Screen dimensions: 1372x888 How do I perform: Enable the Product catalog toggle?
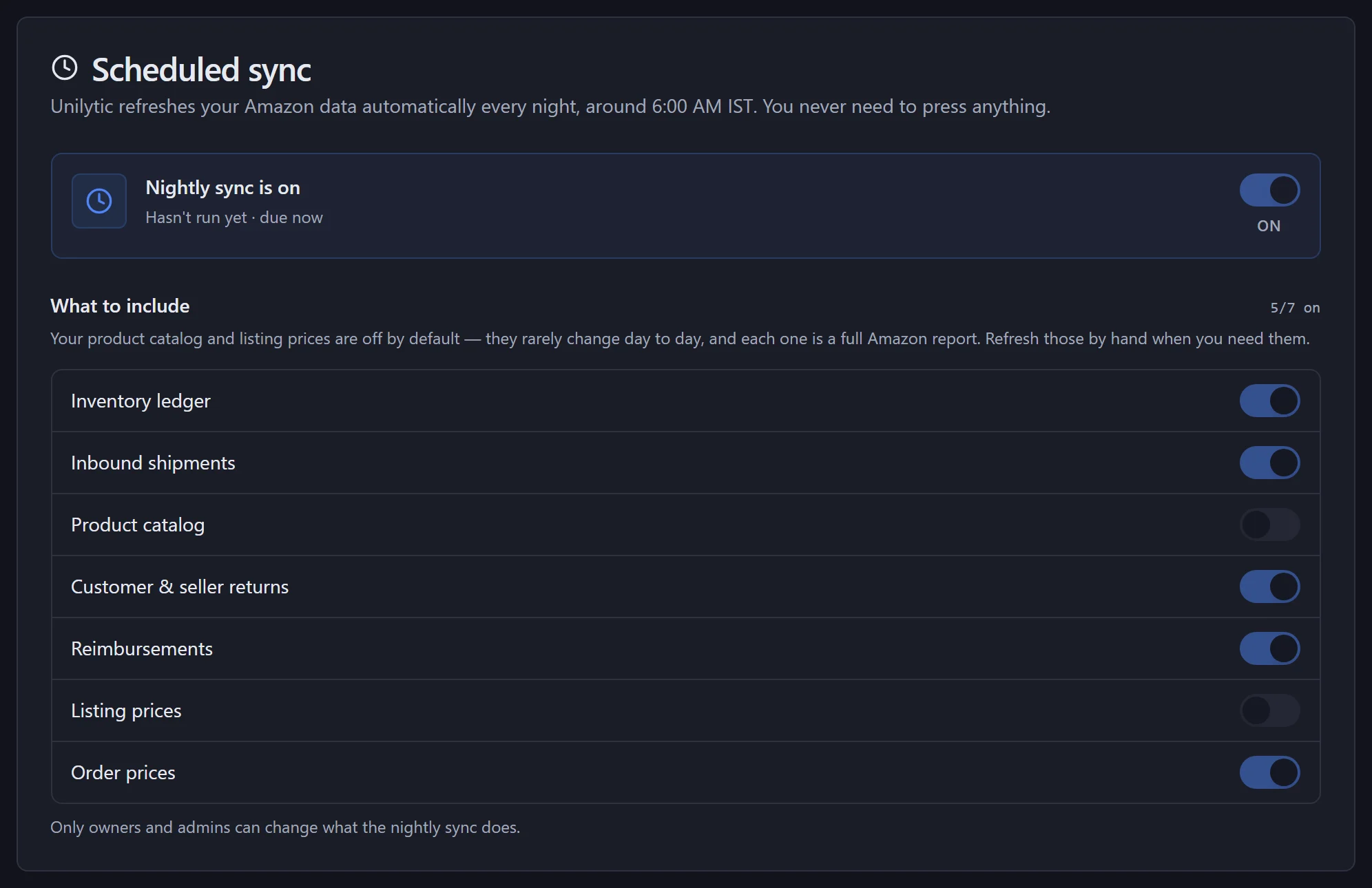(x=1269, y=525)
